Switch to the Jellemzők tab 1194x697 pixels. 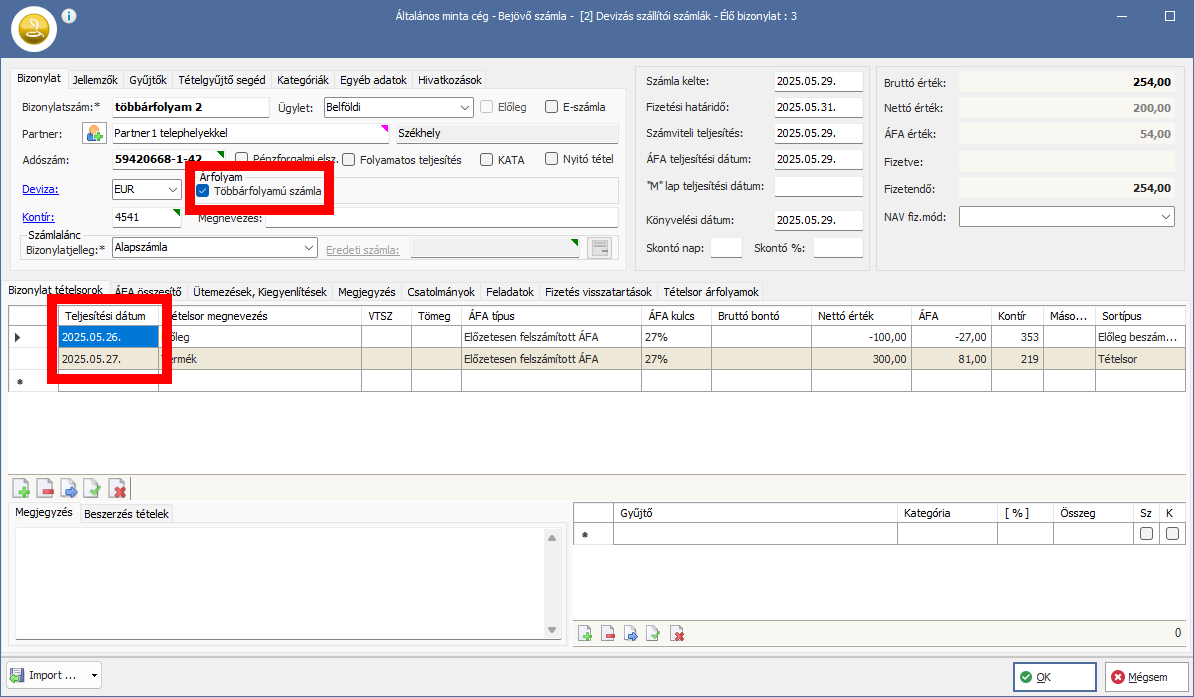pos(95,80)
